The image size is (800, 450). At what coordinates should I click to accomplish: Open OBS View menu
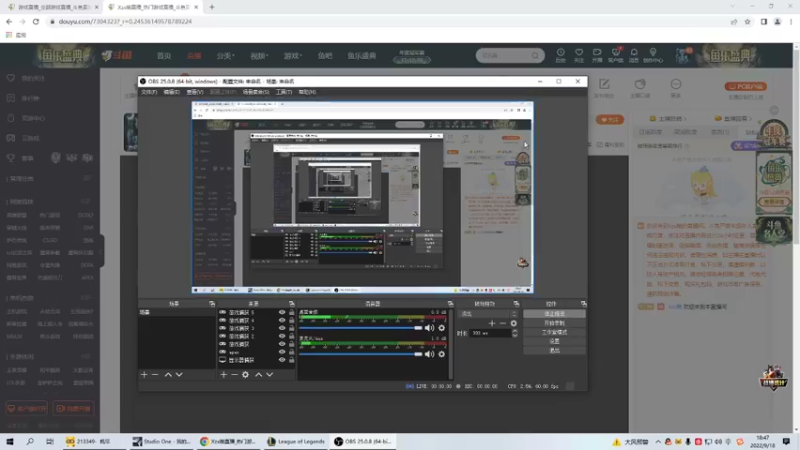click(195, 92)
